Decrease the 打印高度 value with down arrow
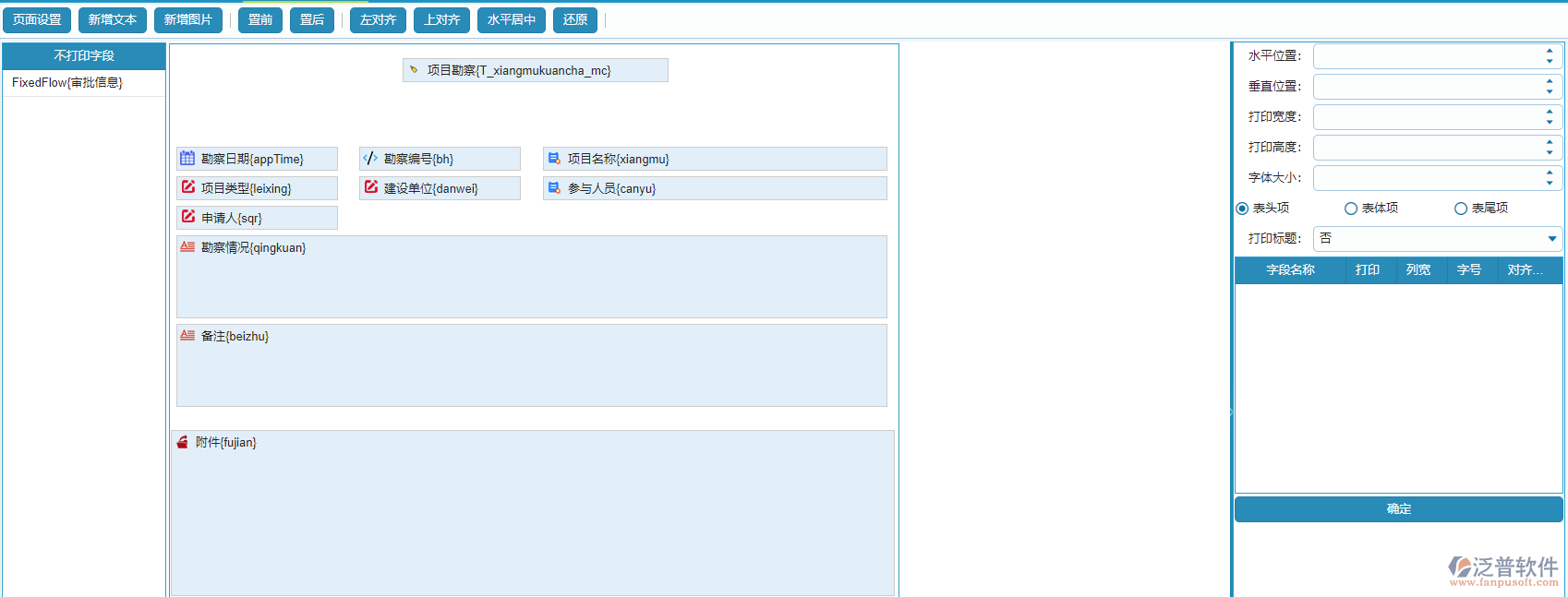 [x=1550, y=153]
